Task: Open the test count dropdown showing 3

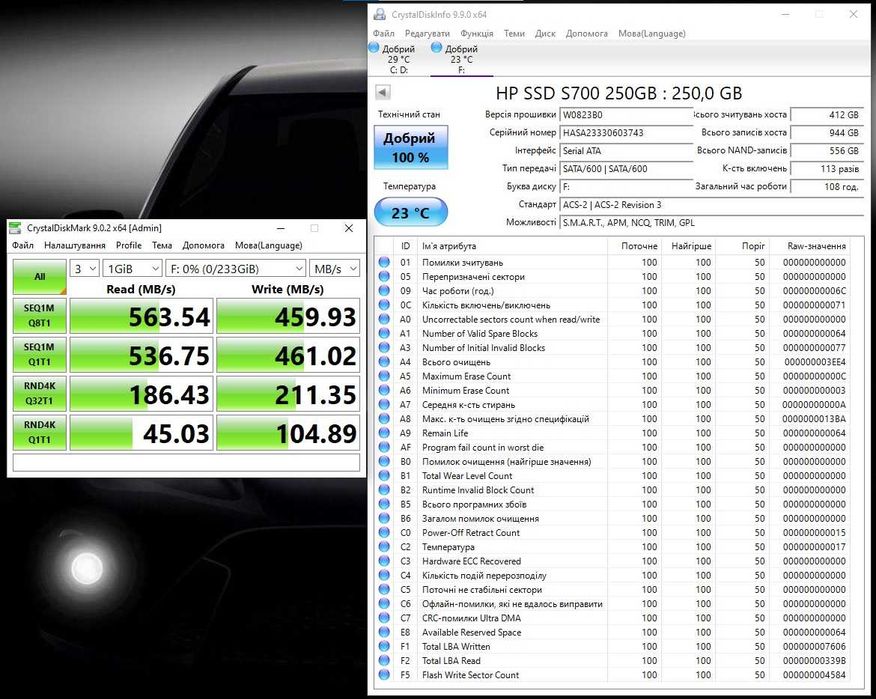Action: [84, 269]
